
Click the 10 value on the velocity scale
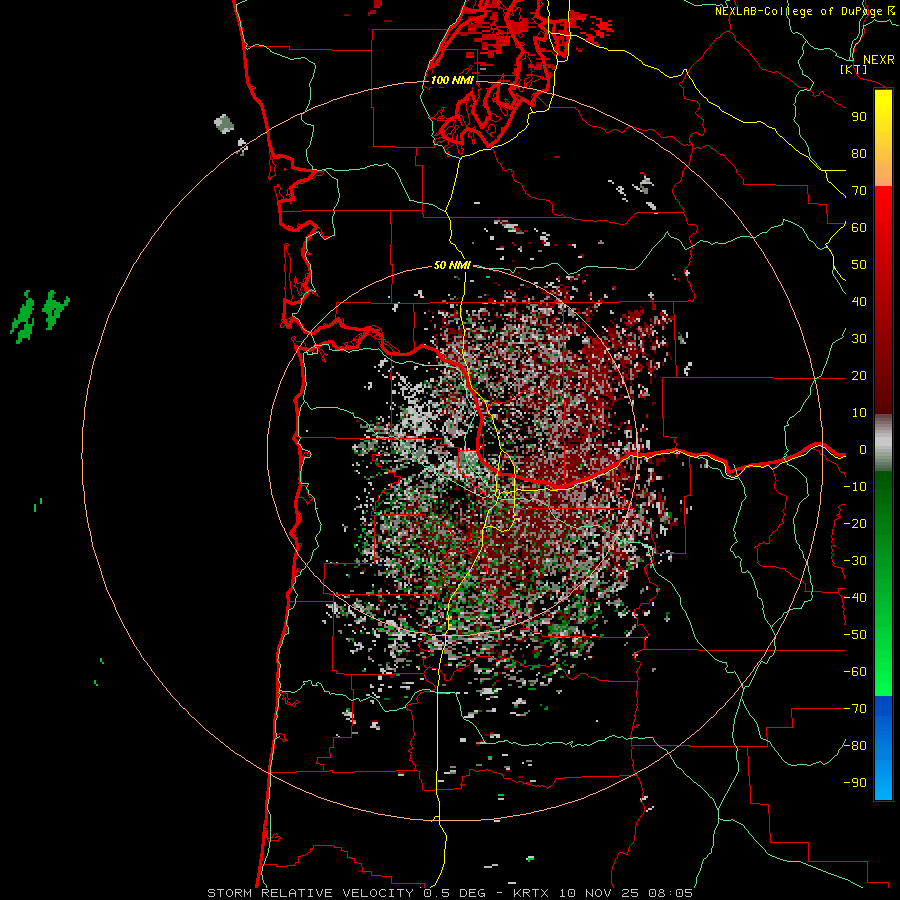859,413
